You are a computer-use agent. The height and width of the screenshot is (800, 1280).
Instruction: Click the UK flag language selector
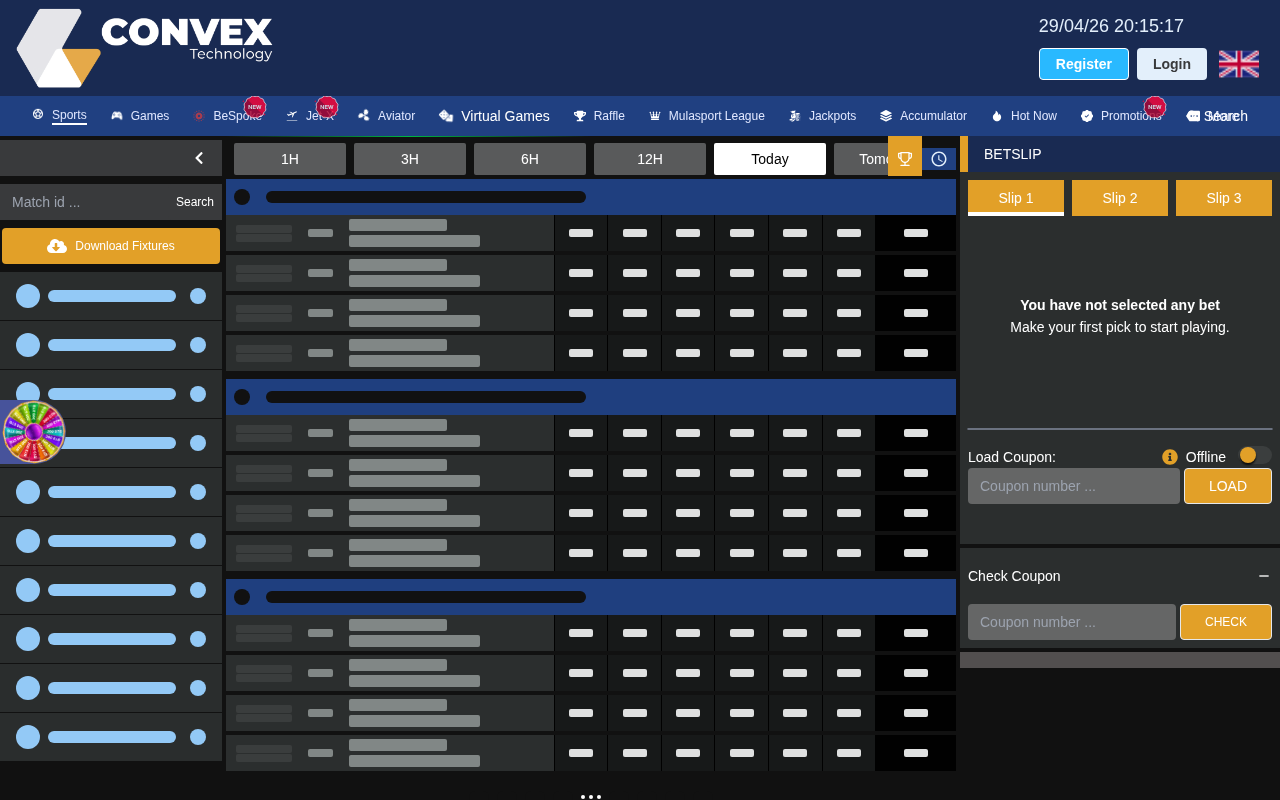(x=1239, y=64)
